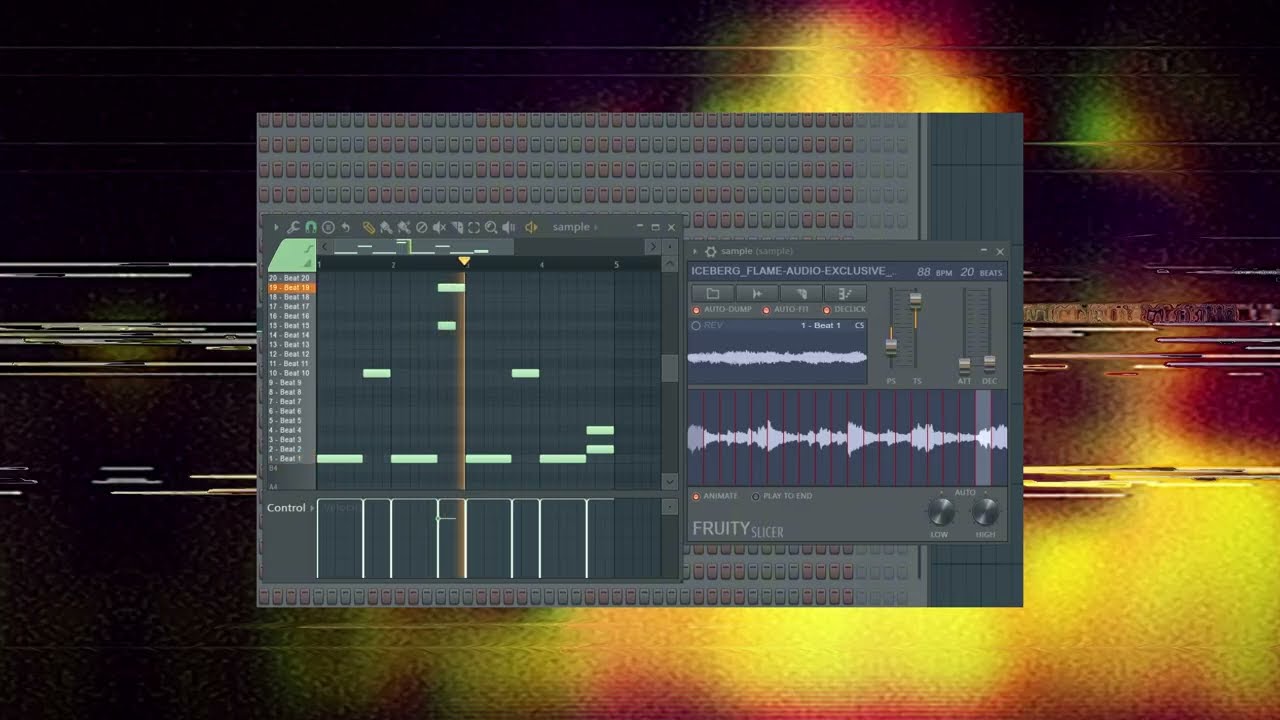Click the slicing options arrow button
This screenshot has width=1280, height=720.
(757, 293)
